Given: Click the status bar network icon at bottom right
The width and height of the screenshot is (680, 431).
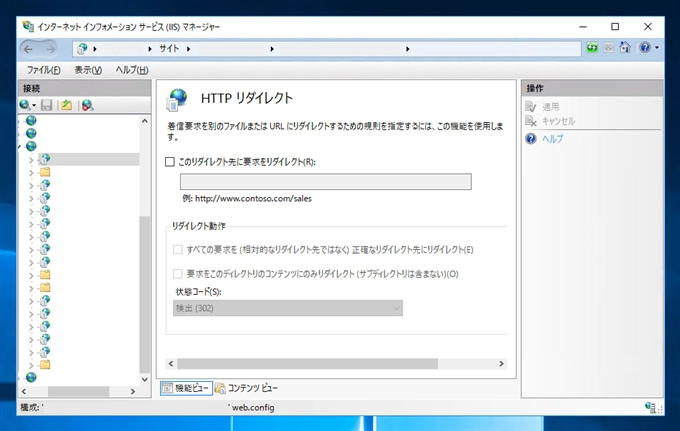Looking at the screenshot, I should (651, 407).
